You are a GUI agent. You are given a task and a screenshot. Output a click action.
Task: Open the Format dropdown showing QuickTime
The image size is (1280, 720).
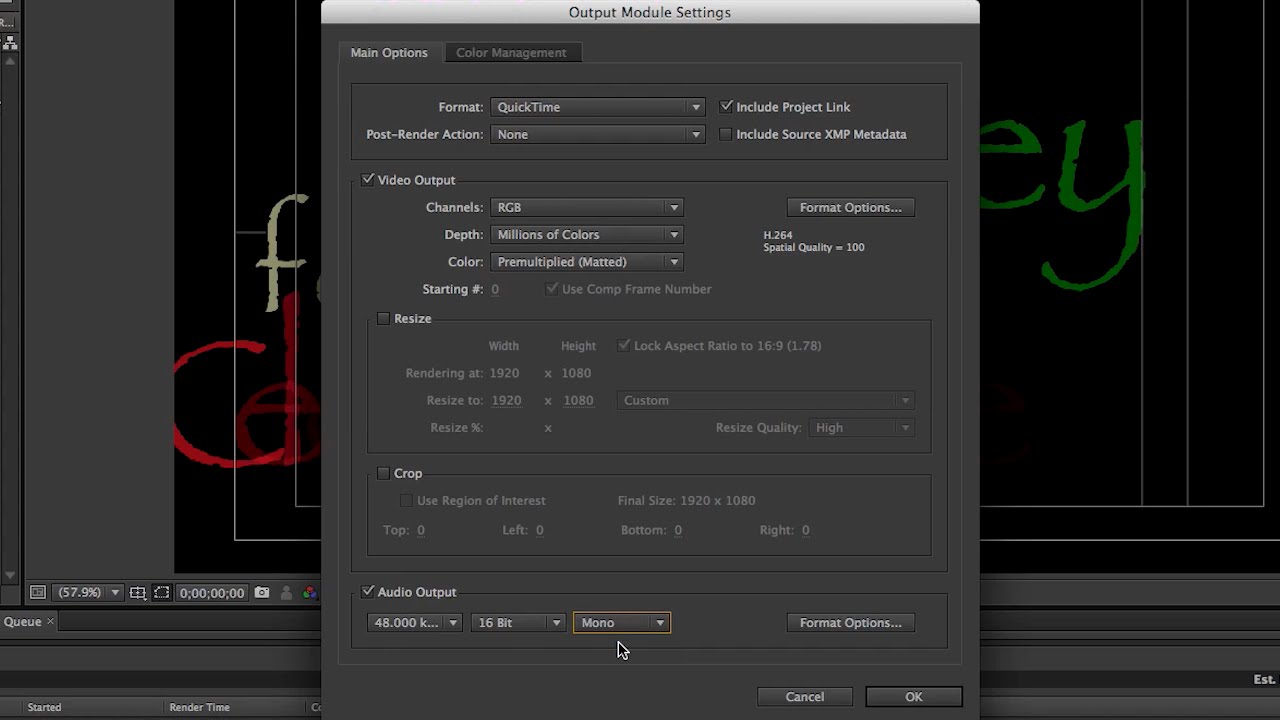pos(597,107)
